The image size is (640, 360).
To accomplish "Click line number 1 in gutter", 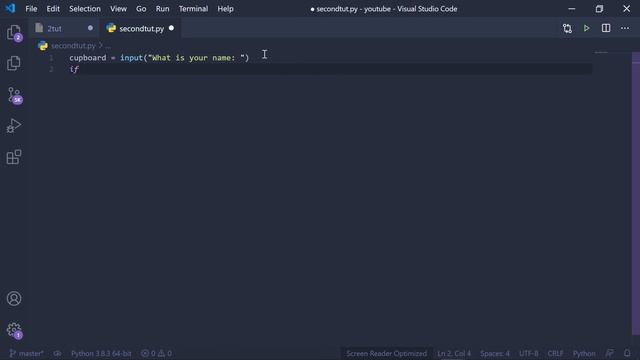I will (51, 58).
